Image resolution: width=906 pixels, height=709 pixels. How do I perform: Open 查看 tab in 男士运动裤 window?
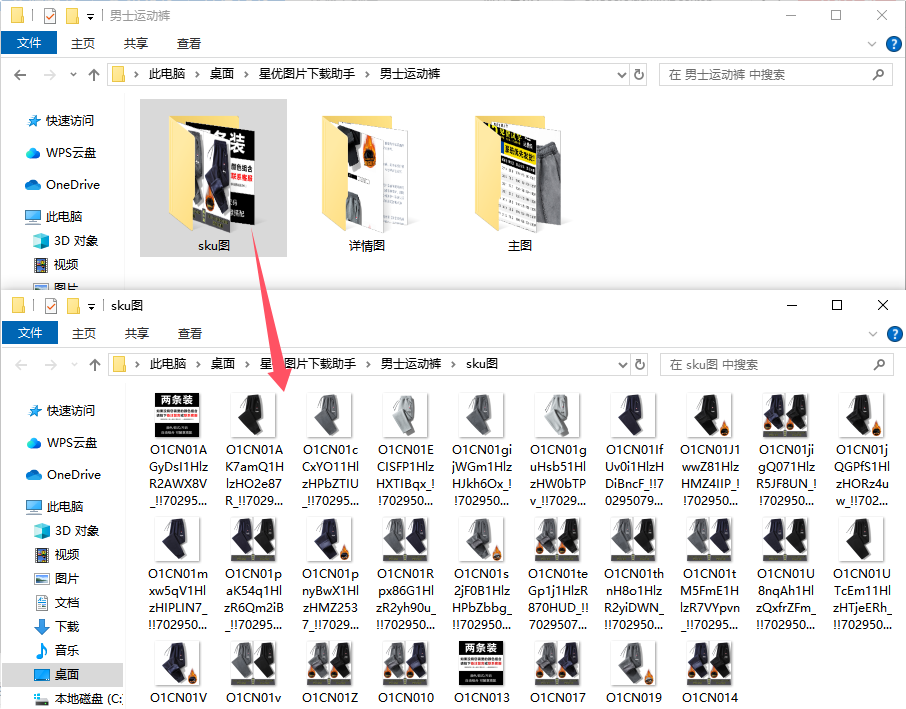188,43
